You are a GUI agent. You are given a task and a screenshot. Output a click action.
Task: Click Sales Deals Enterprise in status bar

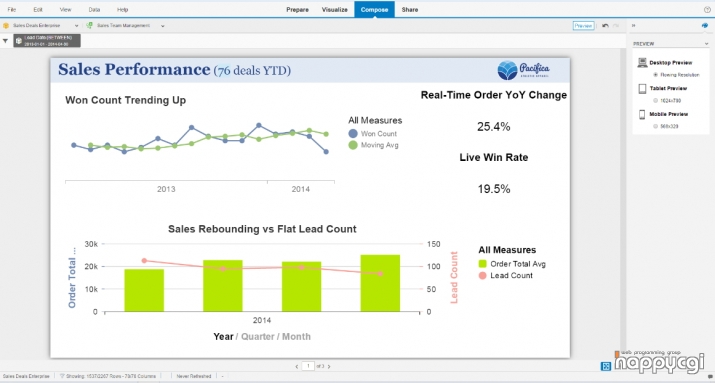pos(26,376)
